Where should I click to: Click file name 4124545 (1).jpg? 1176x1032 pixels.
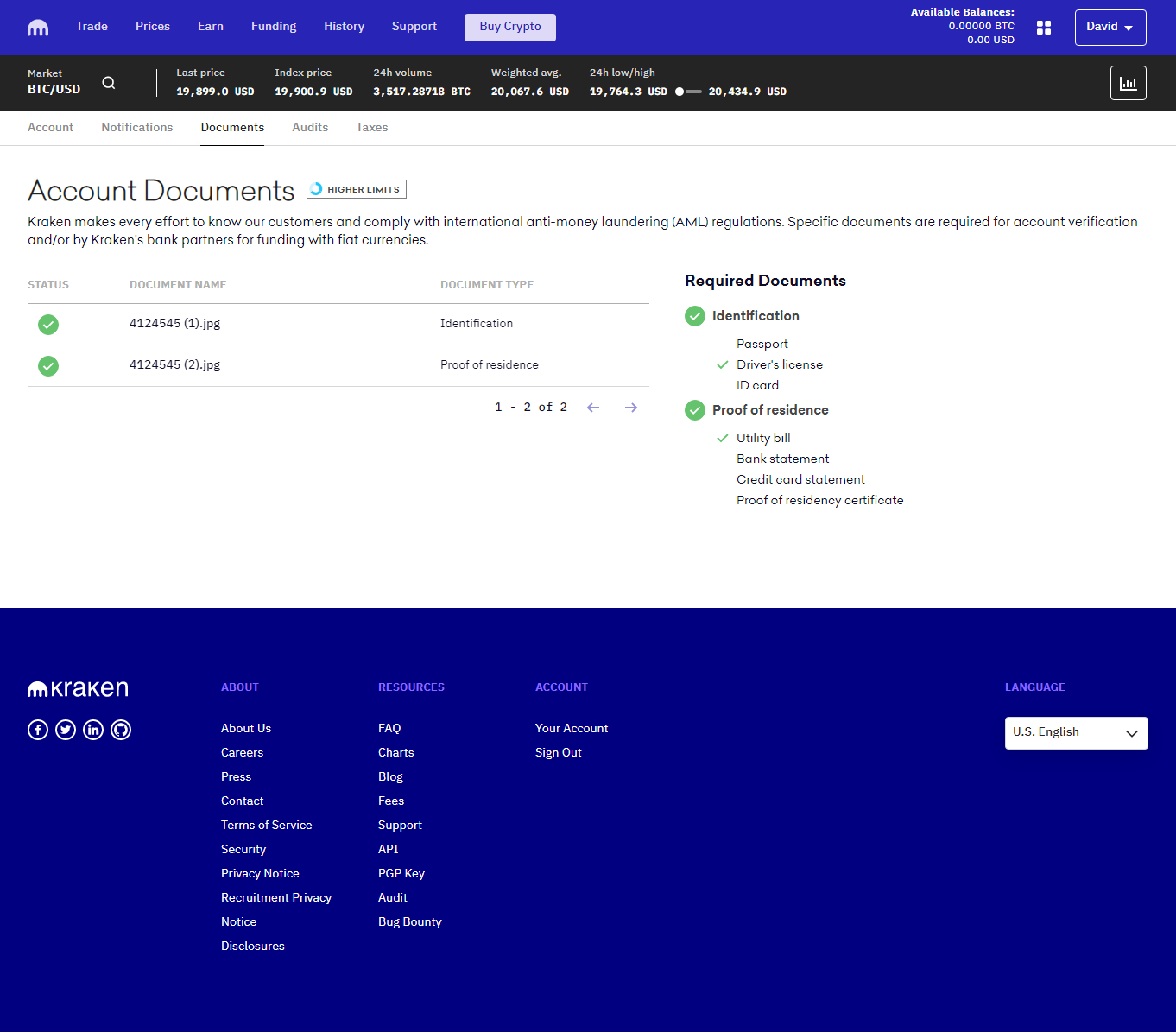click(x=175, y=324)
